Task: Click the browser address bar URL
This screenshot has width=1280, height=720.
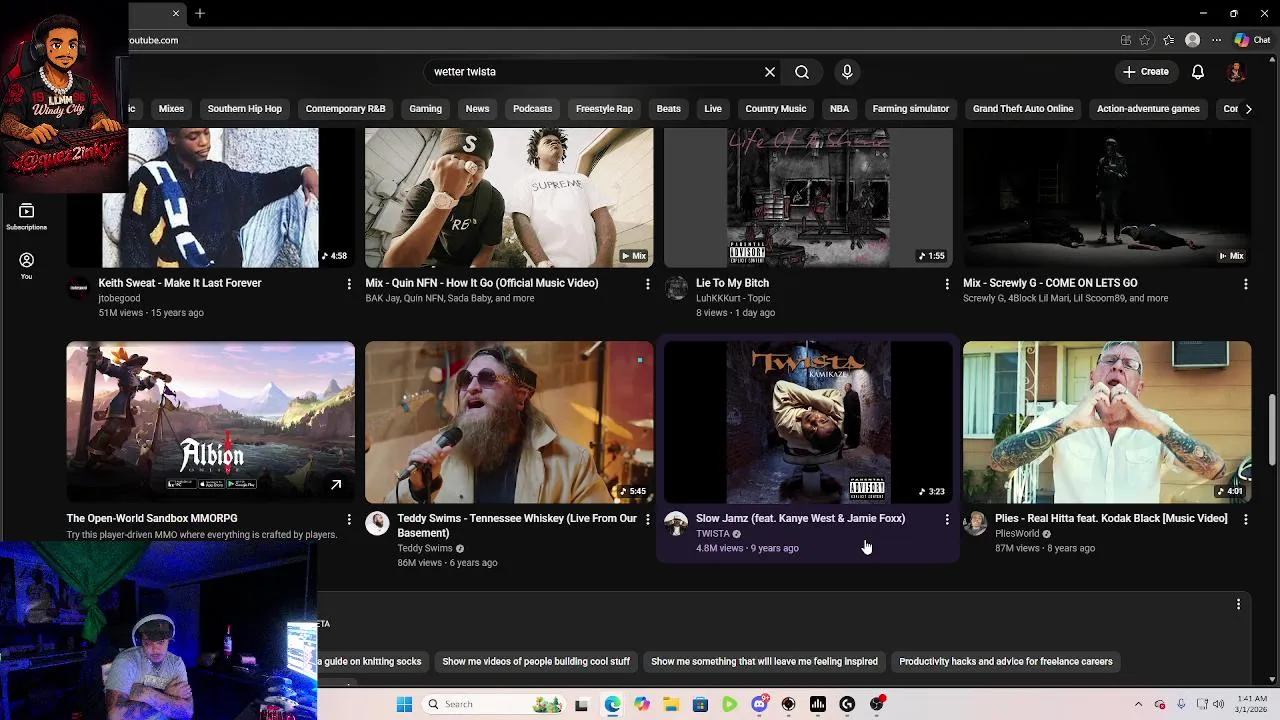Action: point(153,40)
